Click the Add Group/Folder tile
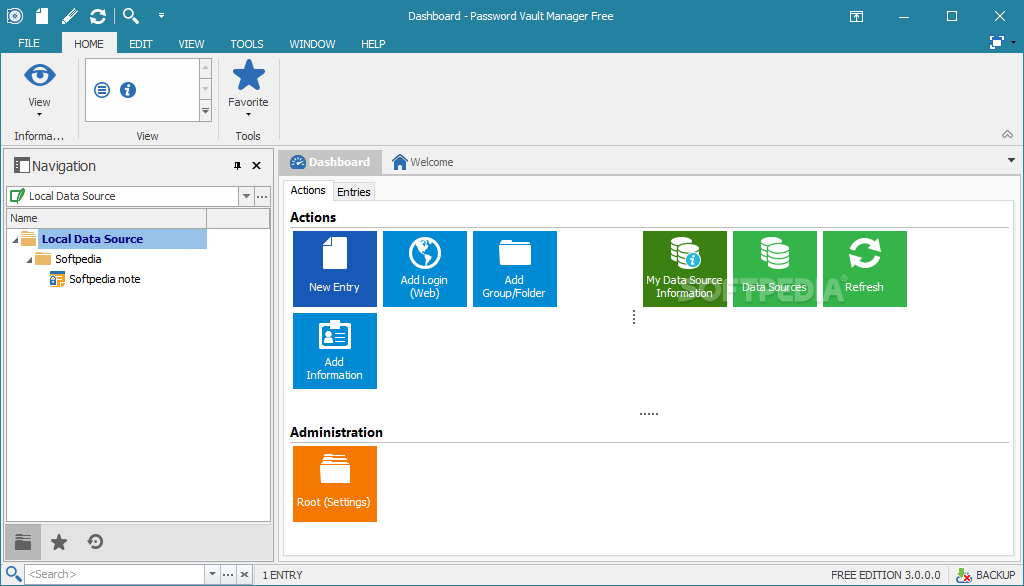Screen dimensions: 1024x586 point(515,269)
